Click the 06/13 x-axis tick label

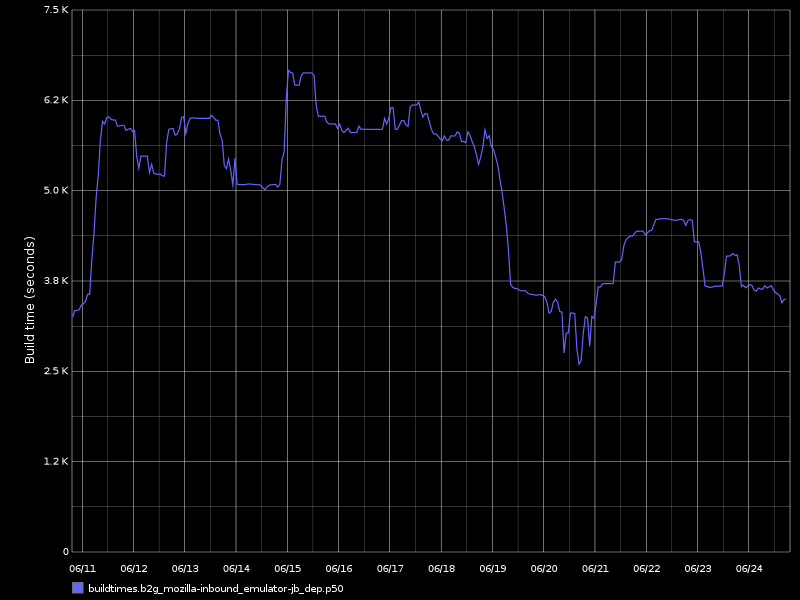[x=185, y=568]
